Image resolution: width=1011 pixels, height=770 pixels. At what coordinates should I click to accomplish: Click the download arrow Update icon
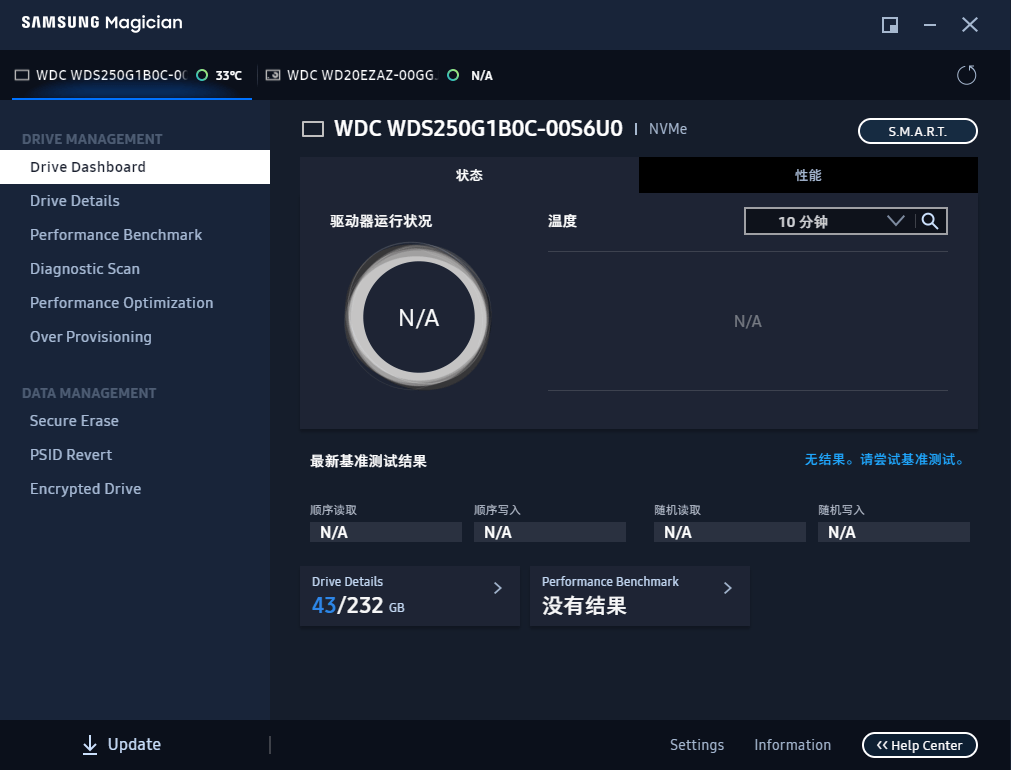click(x=90, y=745)
